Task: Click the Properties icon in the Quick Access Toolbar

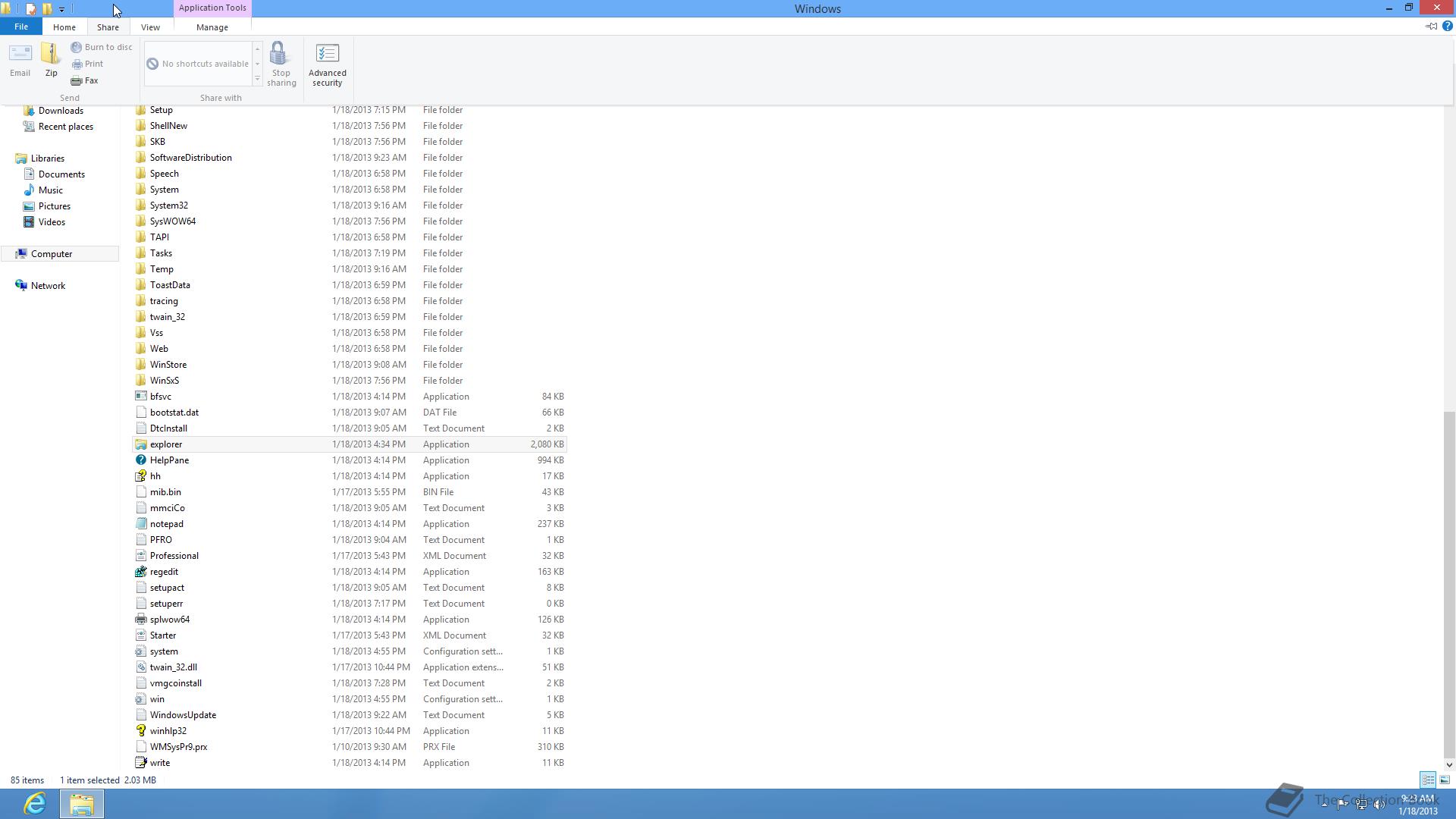Action: [31, 9]
